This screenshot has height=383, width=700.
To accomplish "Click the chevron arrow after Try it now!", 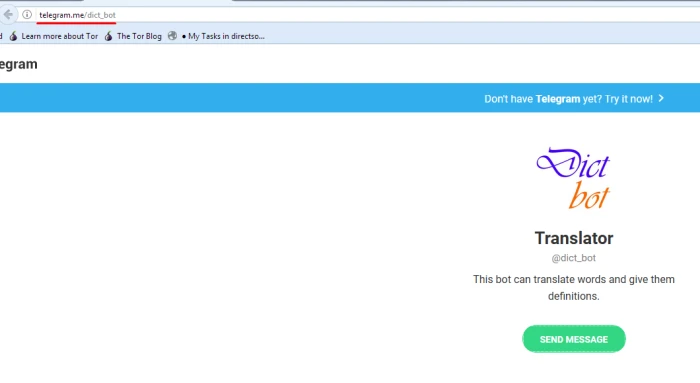I will [x=661, y=98].
